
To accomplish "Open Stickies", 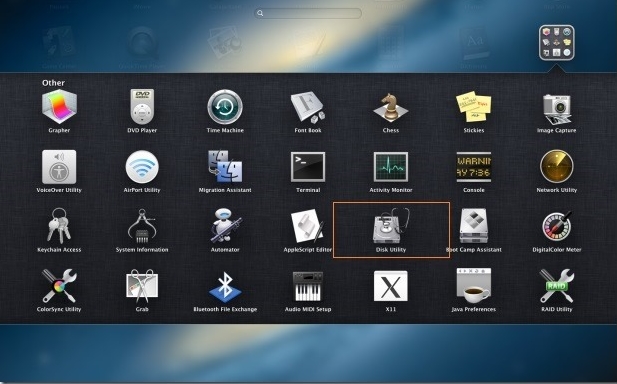I will (x=474, y=107).
